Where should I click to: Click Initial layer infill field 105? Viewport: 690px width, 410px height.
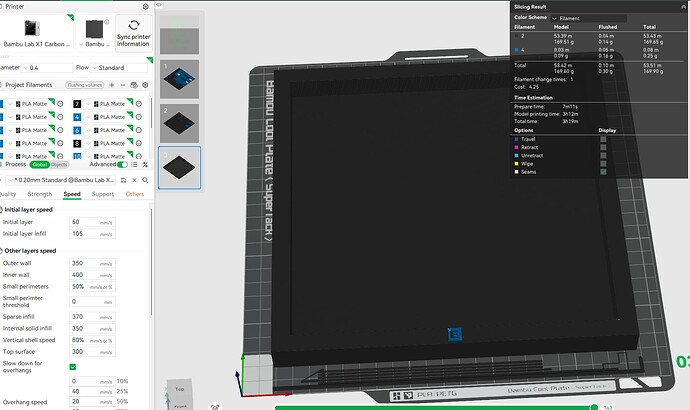click(x=92, y=234)
